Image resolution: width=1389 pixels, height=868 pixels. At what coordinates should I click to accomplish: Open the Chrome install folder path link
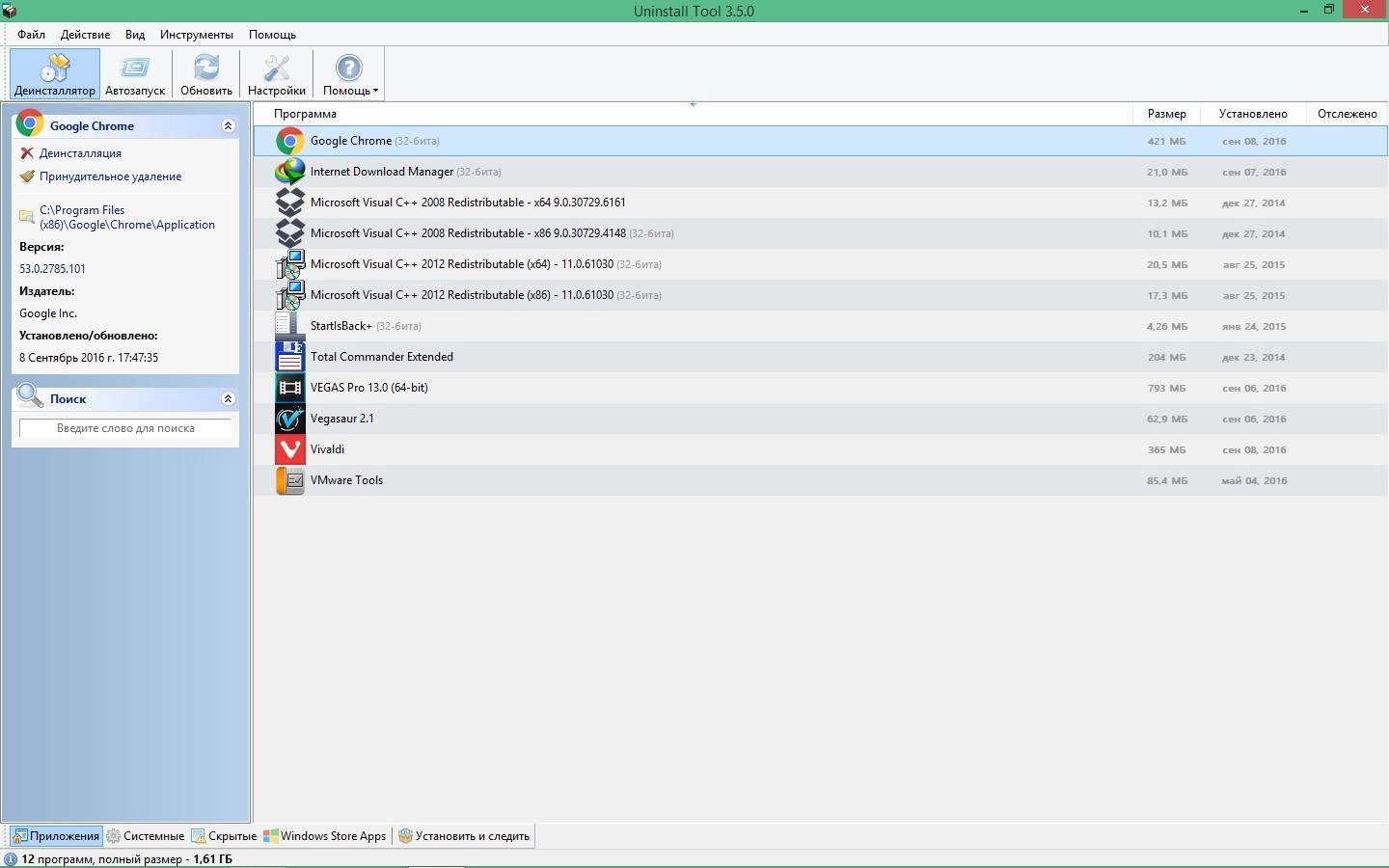click(x=127, y=217)
